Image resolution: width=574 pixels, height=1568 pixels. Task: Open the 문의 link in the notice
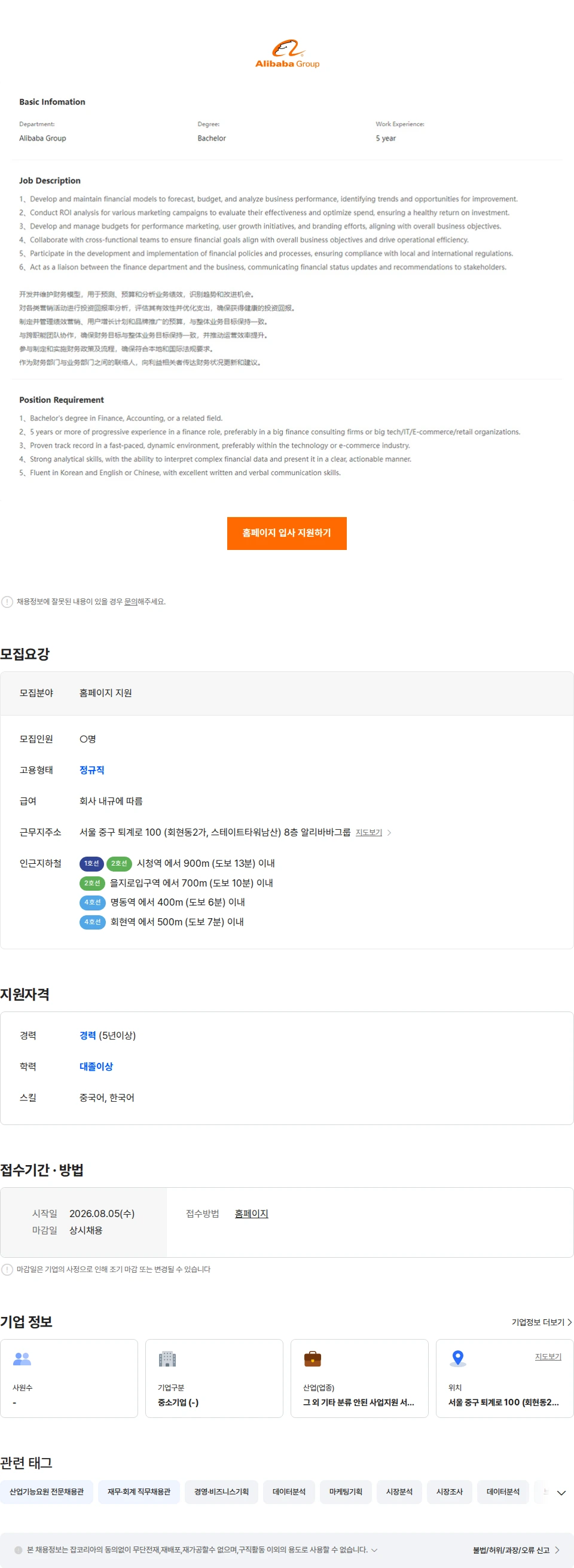130,601
